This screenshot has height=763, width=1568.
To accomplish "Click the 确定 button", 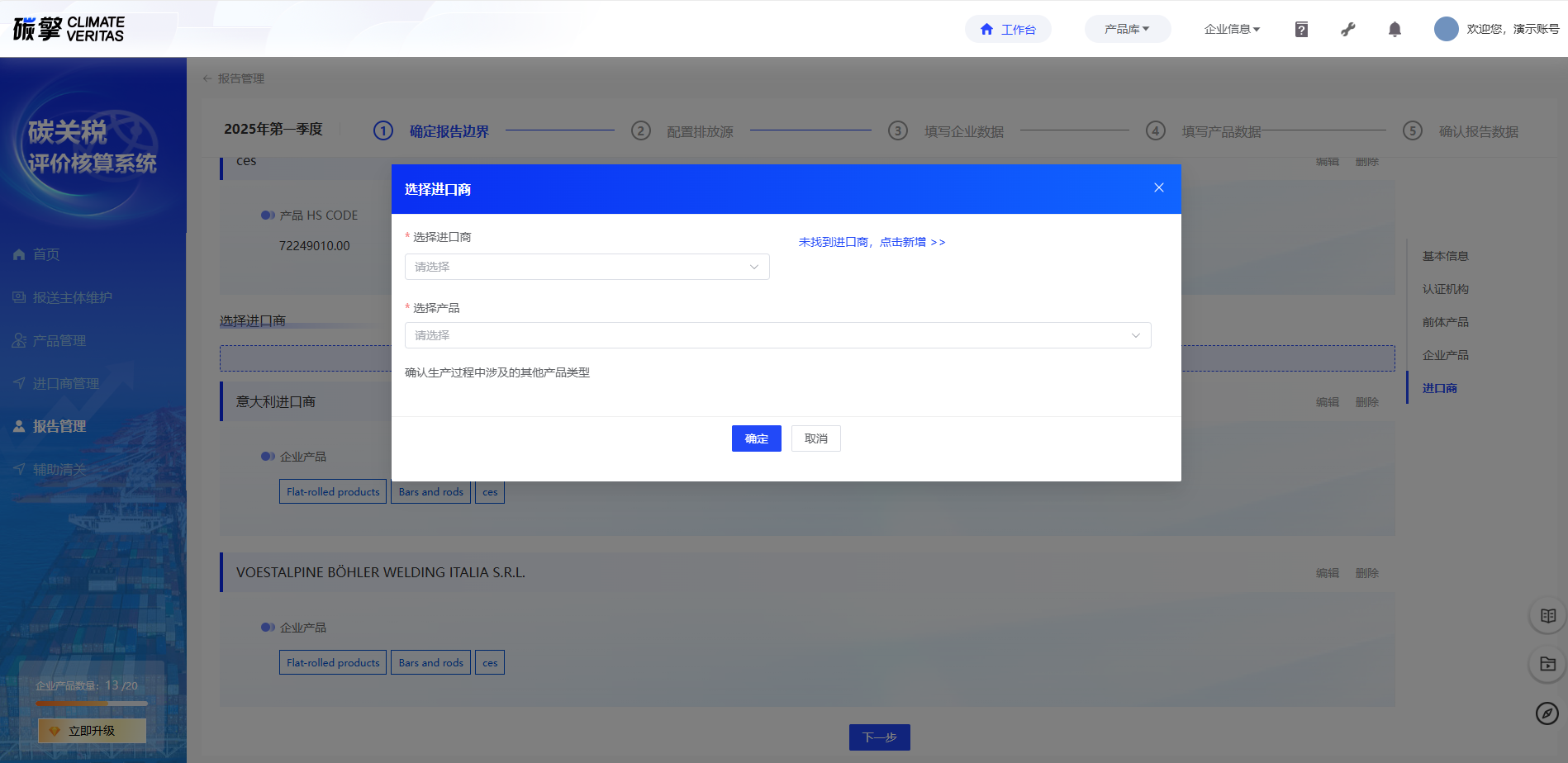I will point(756,438).
